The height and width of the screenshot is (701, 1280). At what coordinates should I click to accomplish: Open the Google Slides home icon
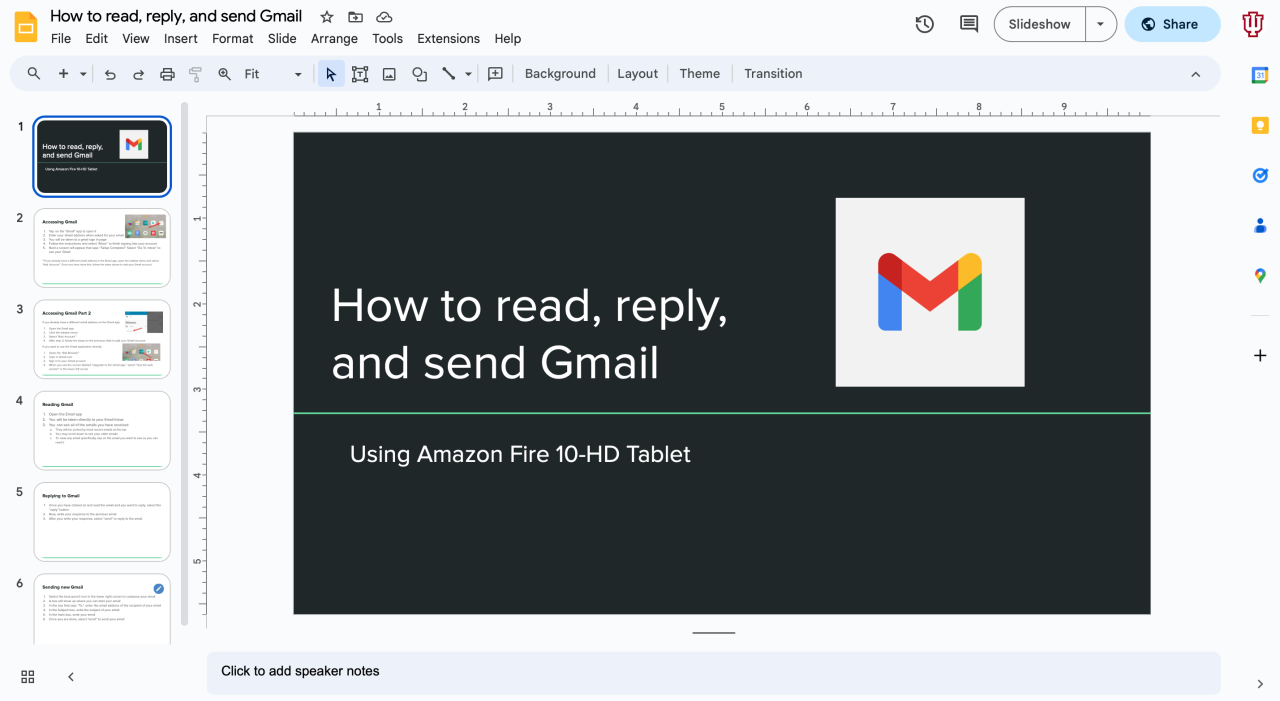click(x=26, y=26)
